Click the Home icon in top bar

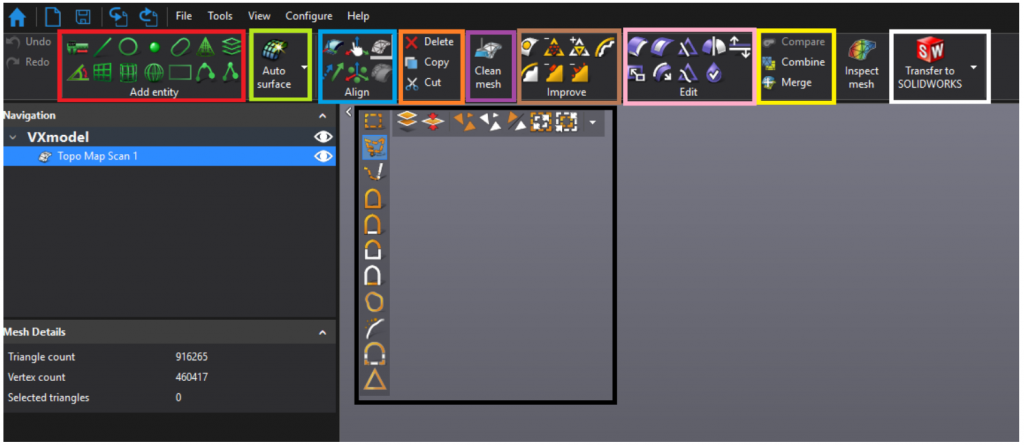tap(17, 16)
